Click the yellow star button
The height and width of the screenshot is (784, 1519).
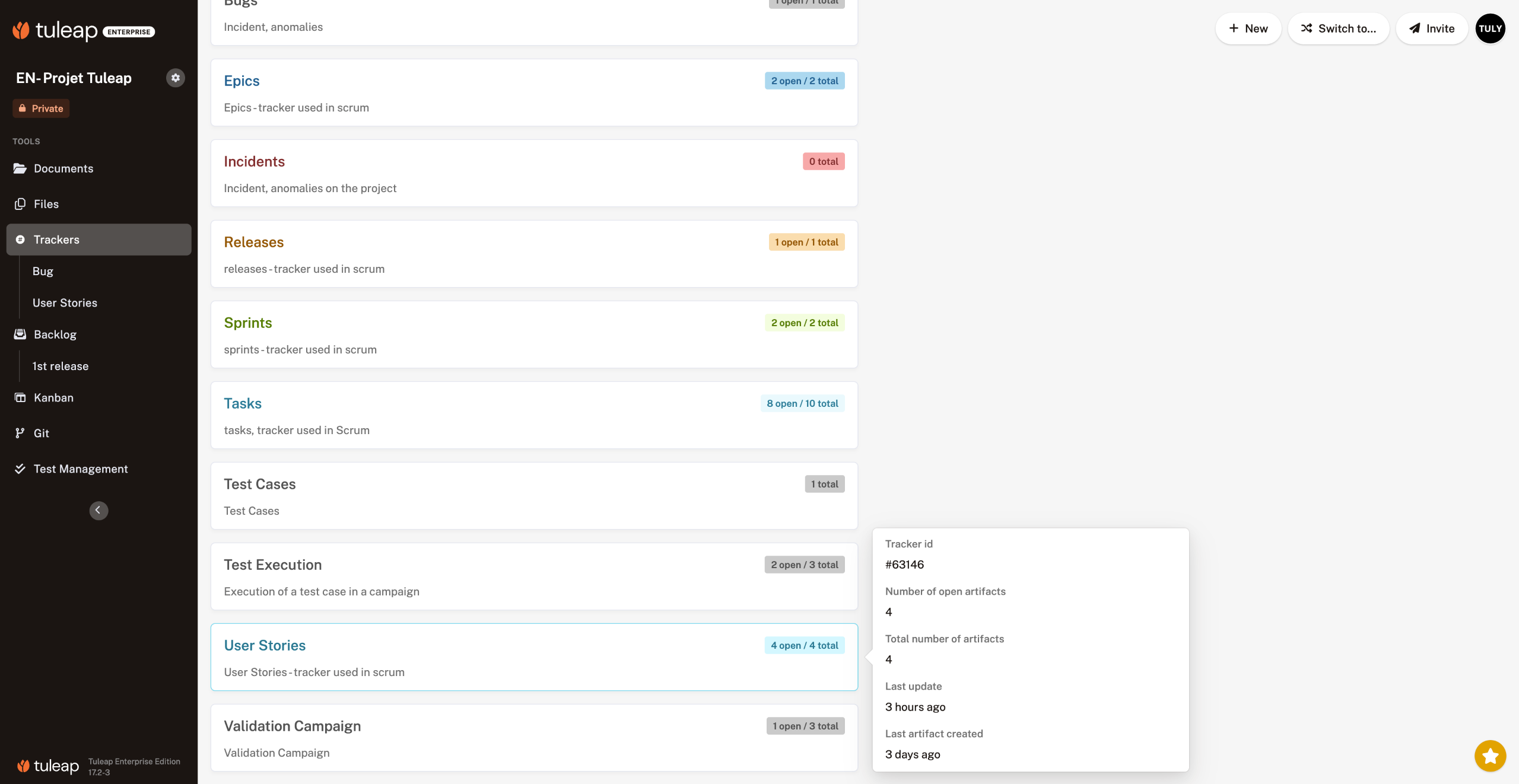pyautogui.click(x=1490, y=756)
